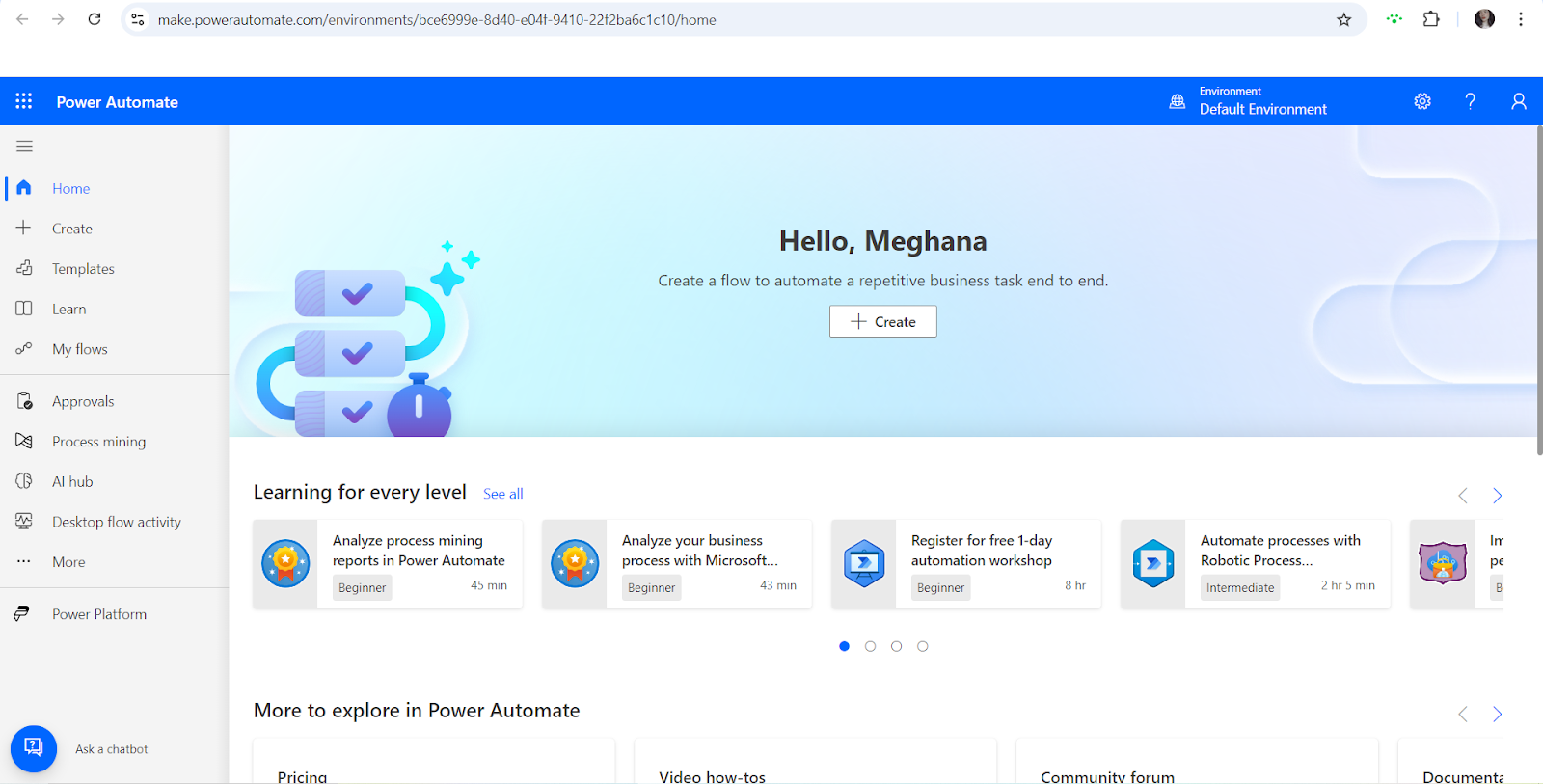This screenshot has width=1543, height=784.
Task: Show previous Learning for every level cards
Action: [1463, 496]
